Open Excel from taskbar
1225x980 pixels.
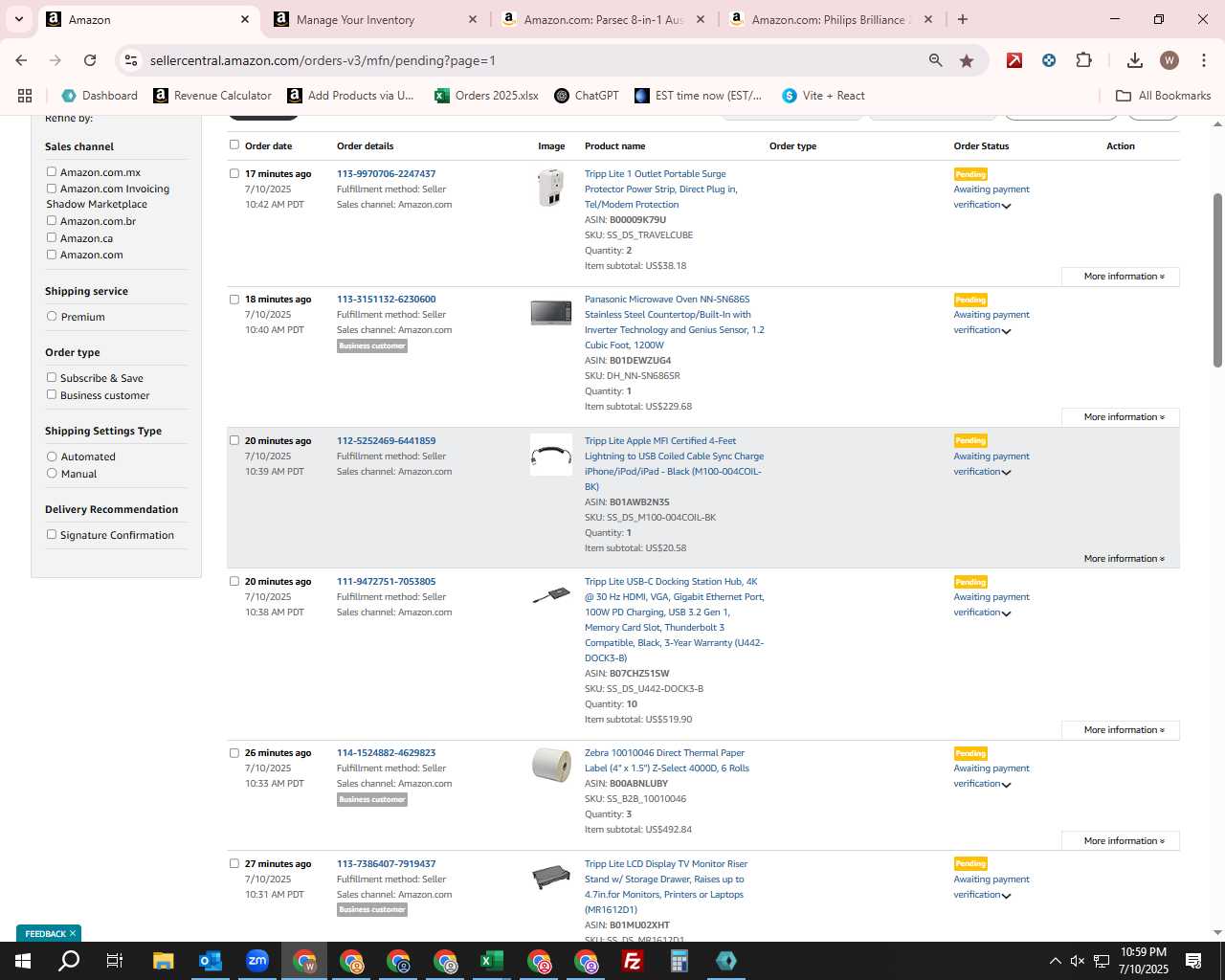[491, 961]
